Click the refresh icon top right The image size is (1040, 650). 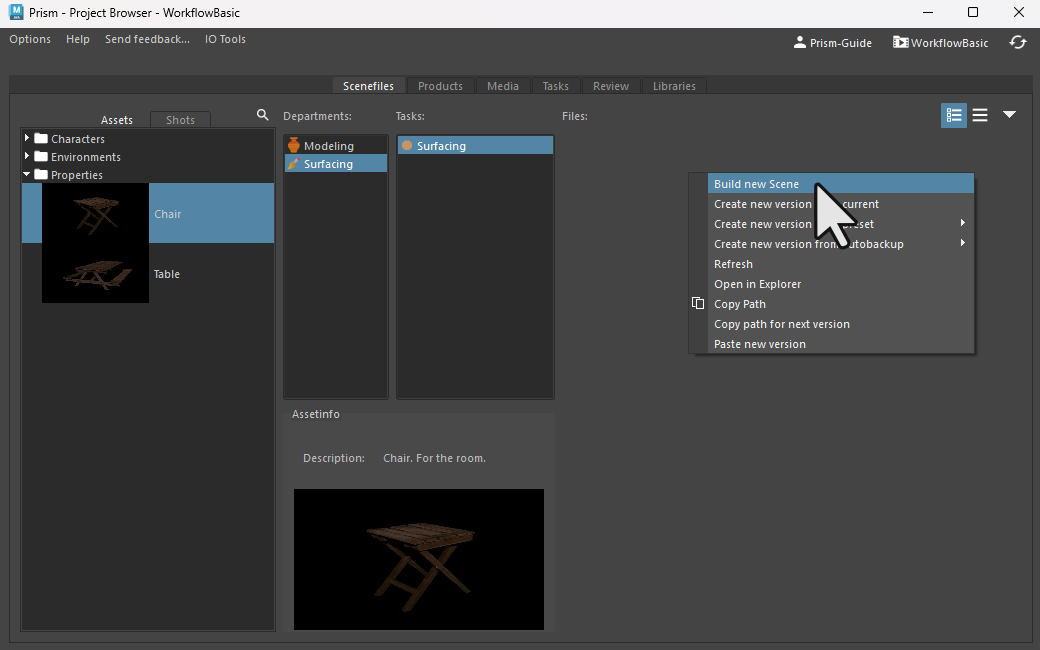(1018, 42)
